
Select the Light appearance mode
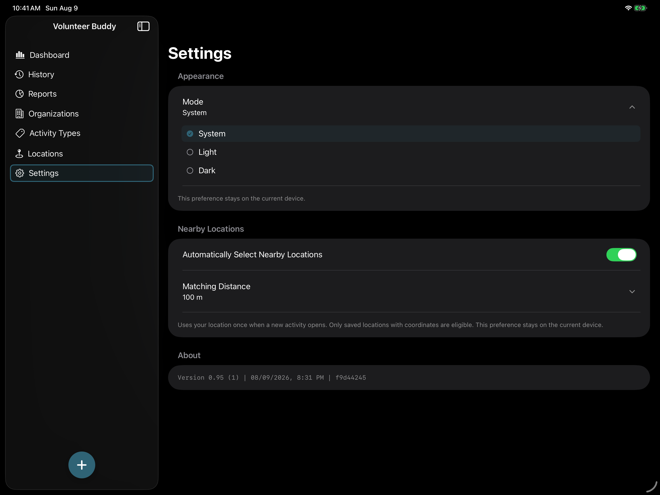[x=411, y=152]
